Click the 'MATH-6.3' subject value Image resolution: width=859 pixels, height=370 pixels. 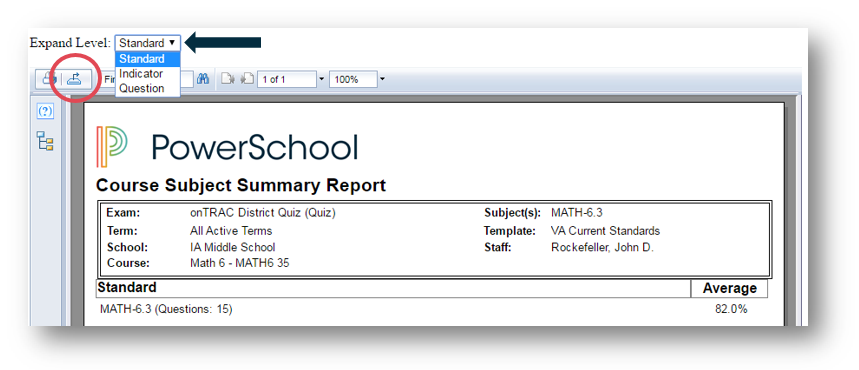click(577, 213)
